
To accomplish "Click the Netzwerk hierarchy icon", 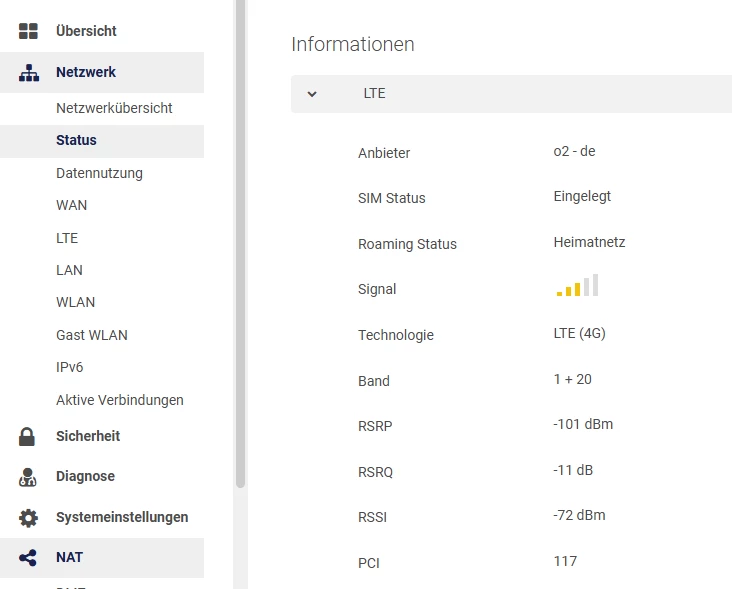I will pos(28,72).
